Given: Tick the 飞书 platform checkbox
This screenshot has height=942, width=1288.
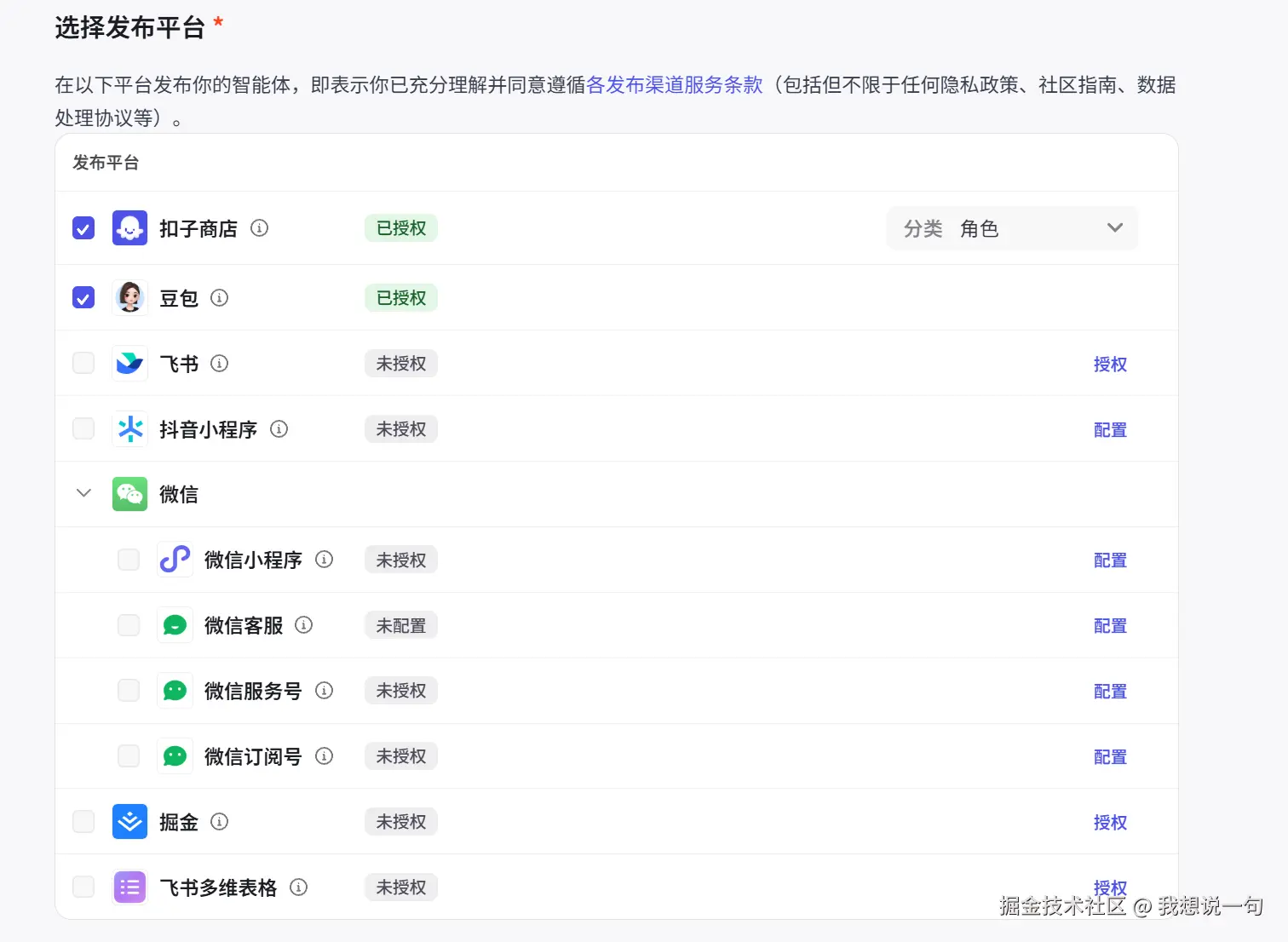Looking at the screenshot, I should tap(83, 364).
